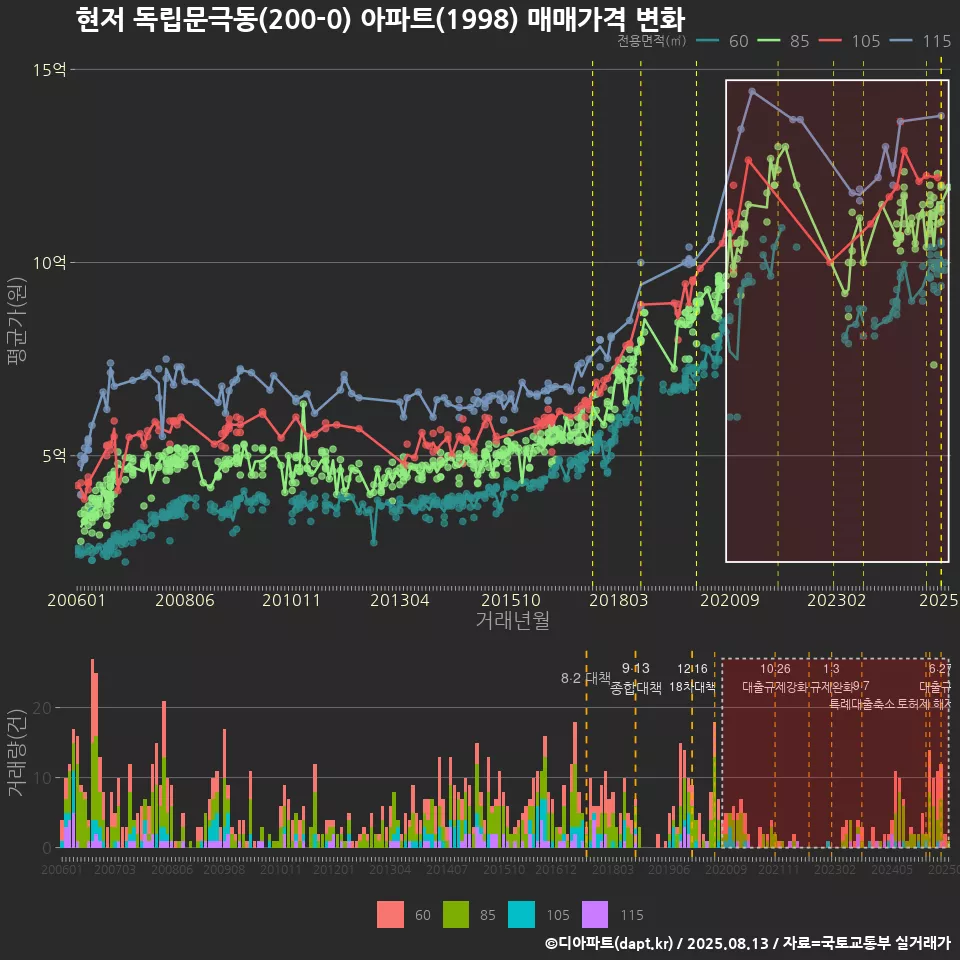Click the teal 60 line legend marker
Viewport: 960px width, 960px height.
pyautogui.click(x=708, y=41)
